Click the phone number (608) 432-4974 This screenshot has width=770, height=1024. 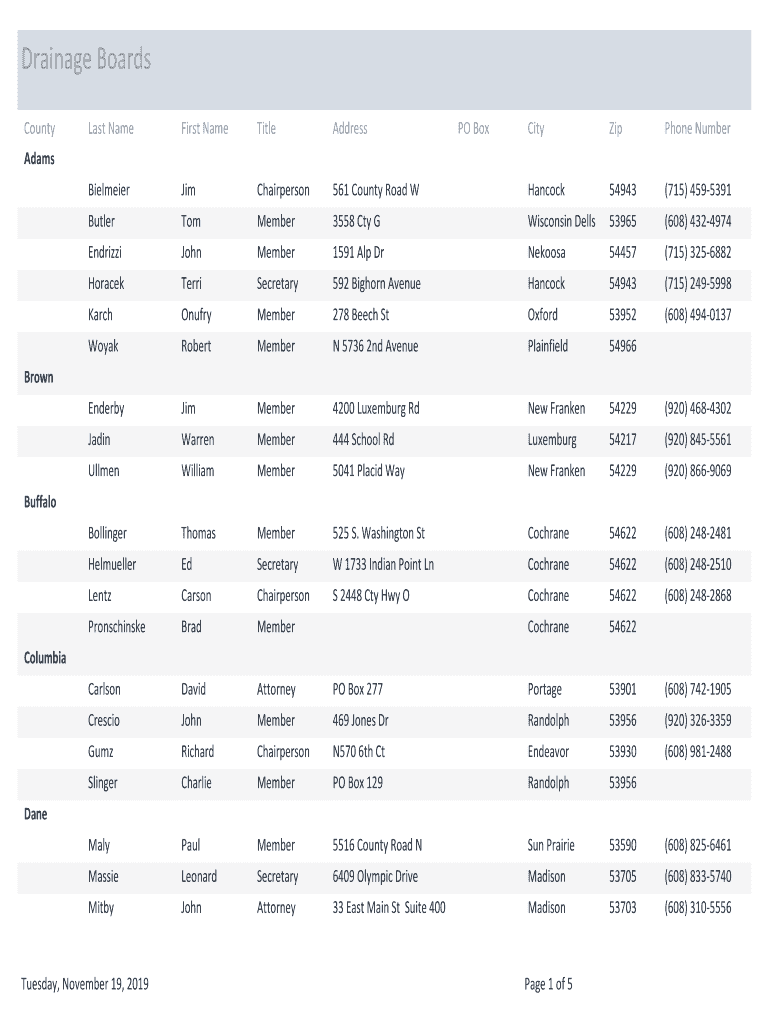coord(697,221)
